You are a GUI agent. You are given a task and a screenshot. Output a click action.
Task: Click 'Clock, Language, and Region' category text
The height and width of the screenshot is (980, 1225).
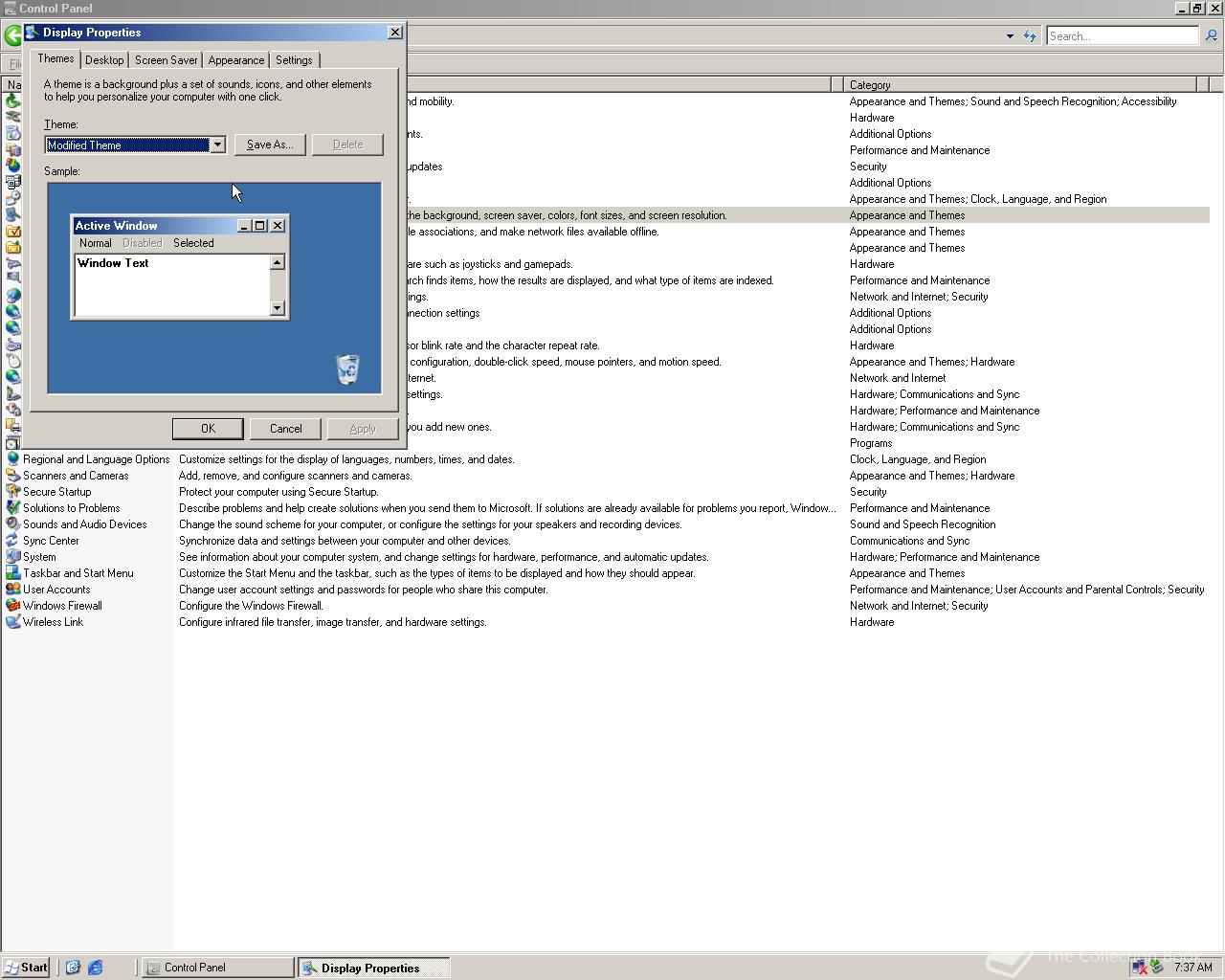pos(918,459)
